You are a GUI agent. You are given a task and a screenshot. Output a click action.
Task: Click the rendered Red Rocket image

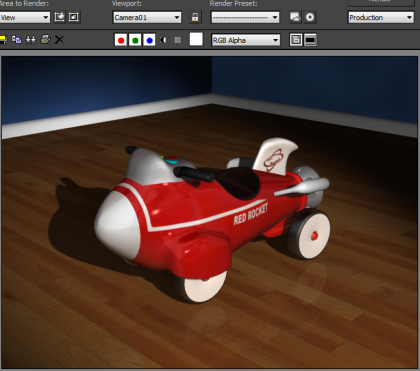click(x=209, y=212)
